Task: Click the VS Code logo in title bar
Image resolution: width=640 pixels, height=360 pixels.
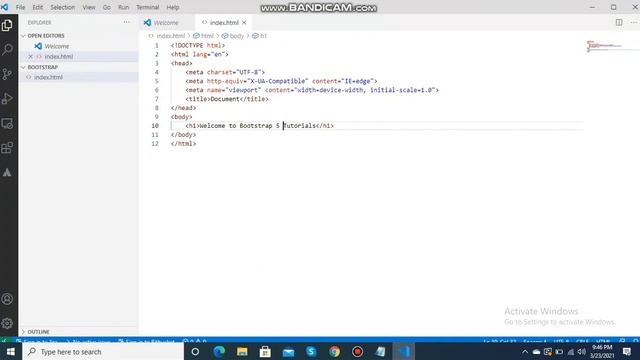Action: [x=4, y=7]
